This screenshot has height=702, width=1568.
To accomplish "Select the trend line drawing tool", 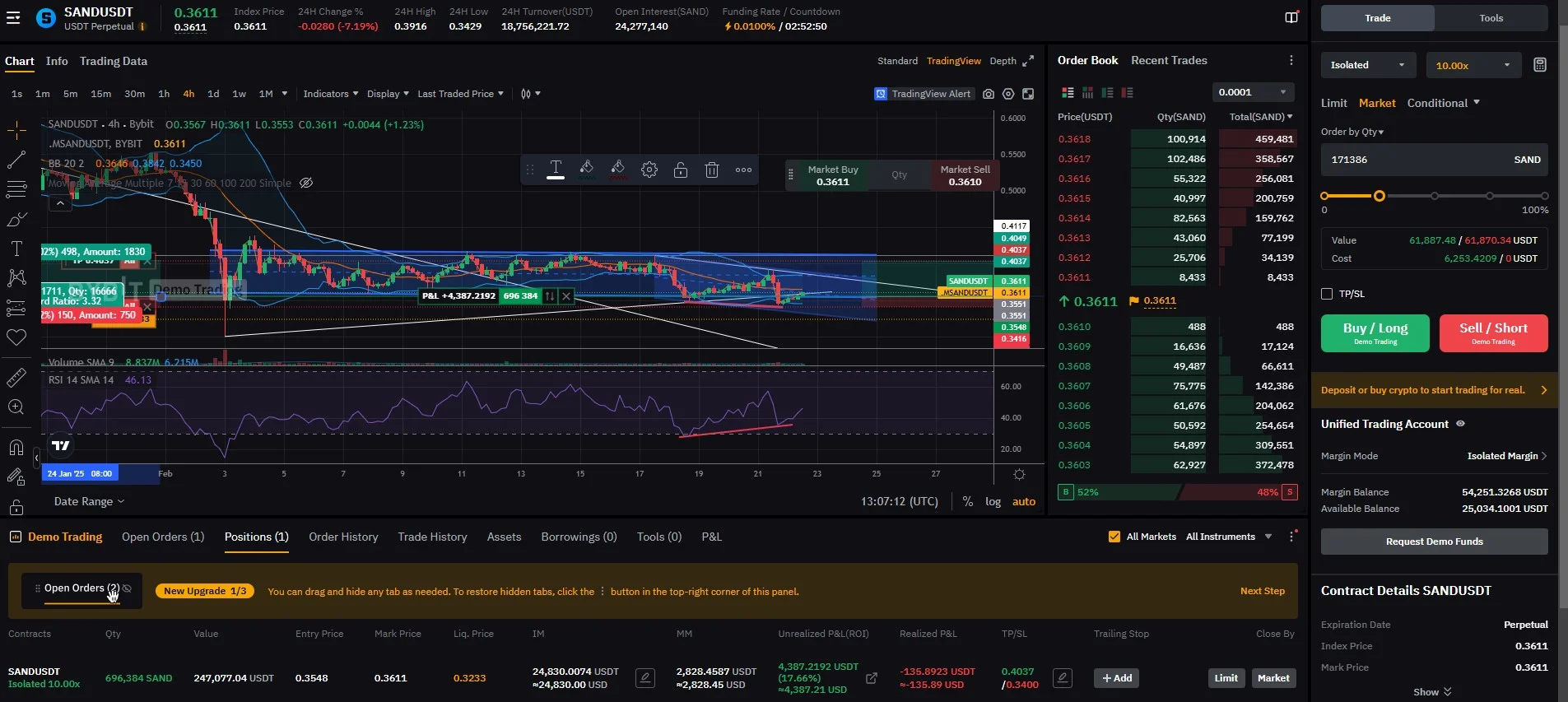I will [16, 160].
